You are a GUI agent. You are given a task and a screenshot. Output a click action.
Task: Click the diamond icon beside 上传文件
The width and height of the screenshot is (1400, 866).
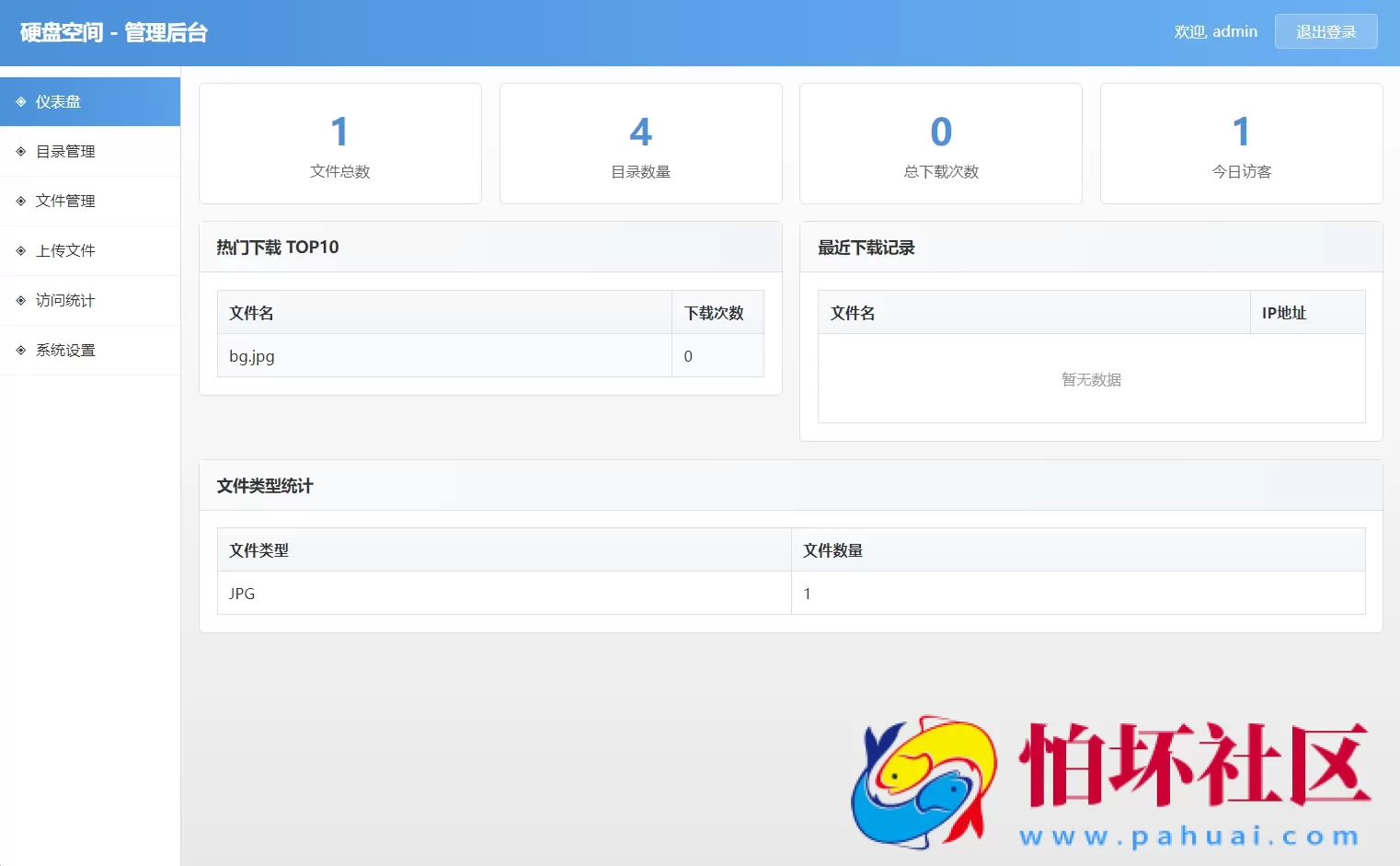[x=20, y=250]
